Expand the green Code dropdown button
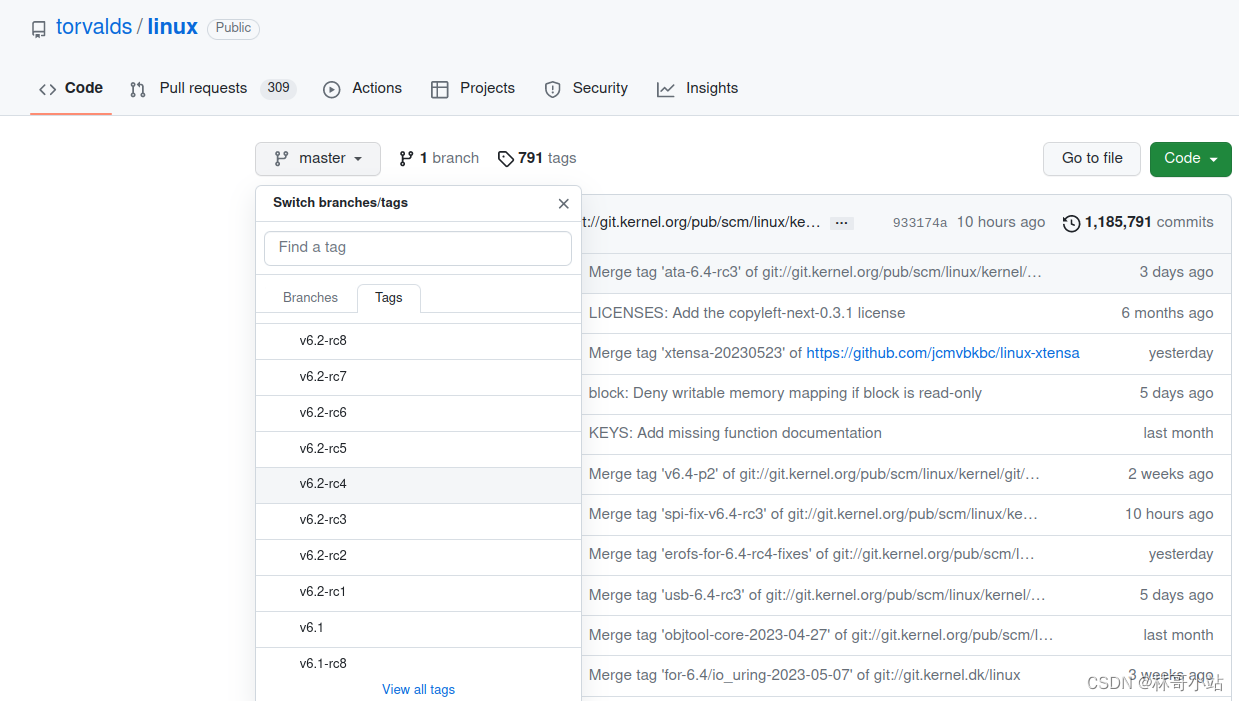 coord(1191,158)
